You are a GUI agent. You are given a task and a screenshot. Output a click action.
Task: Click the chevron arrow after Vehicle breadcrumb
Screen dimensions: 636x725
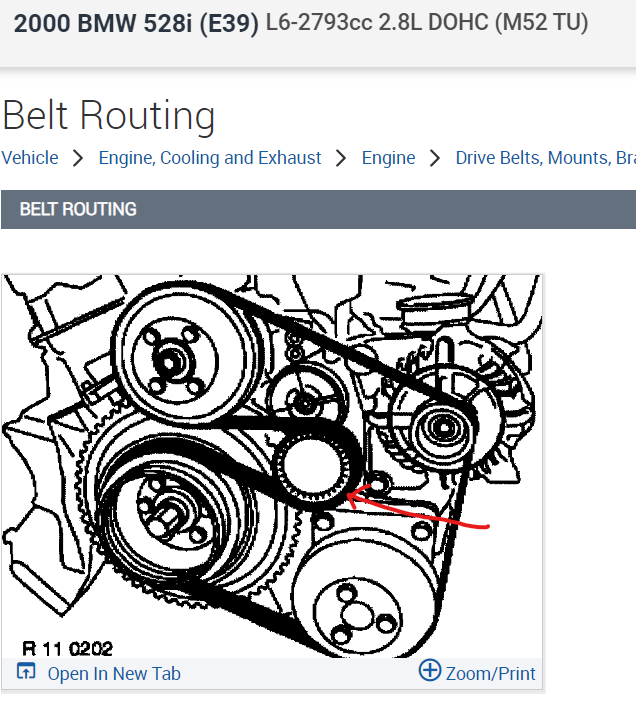click(x=79, y=159)
